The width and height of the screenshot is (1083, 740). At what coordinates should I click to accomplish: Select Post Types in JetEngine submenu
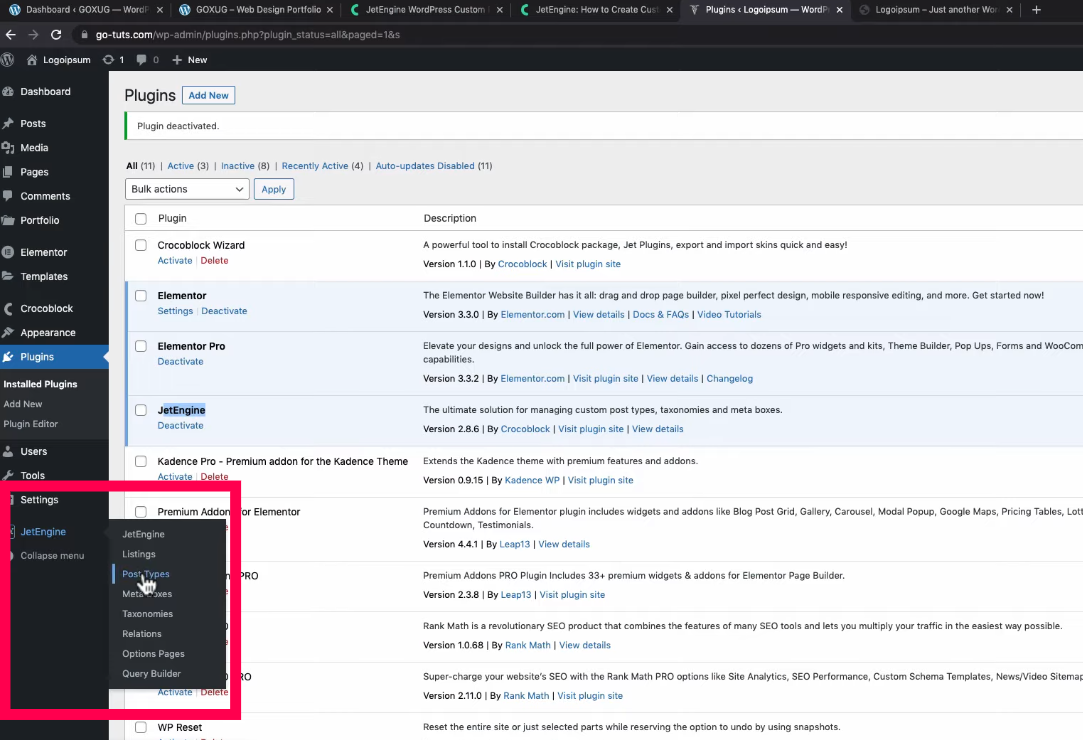(146, 574)
